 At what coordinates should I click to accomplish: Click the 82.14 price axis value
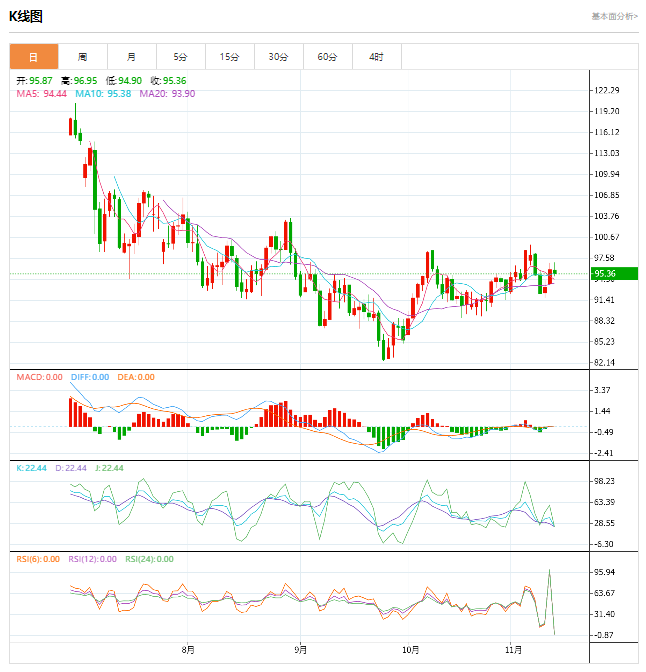604,363
